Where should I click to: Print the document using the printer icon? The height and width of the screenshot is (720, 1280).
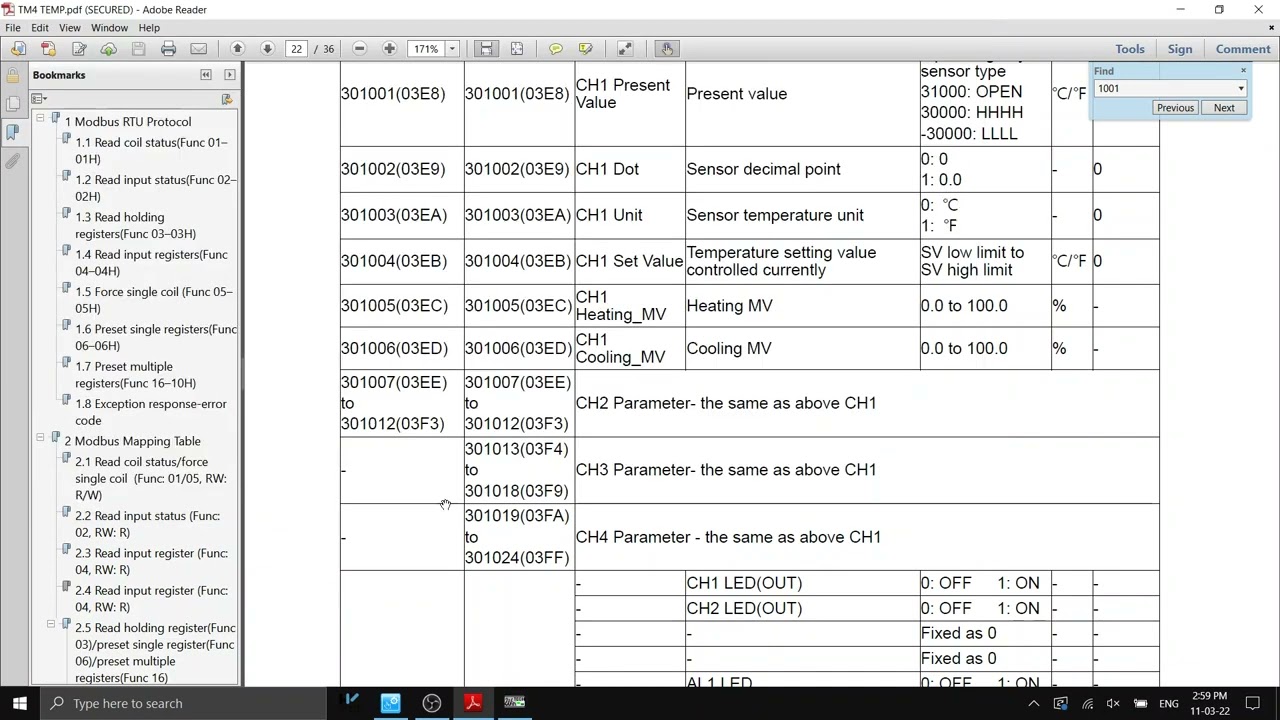point(168,48)
